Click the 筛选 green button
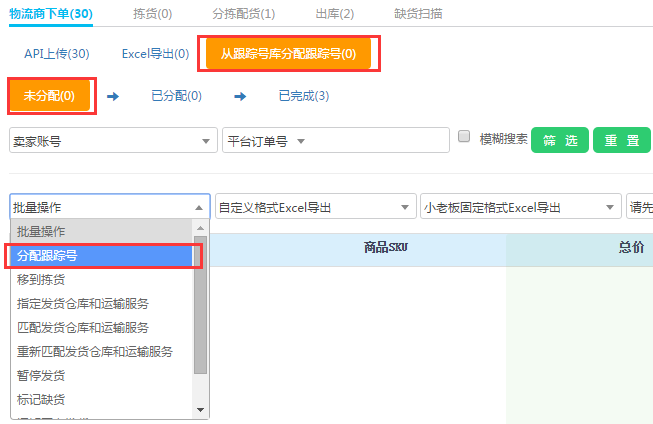 point(560,141)
